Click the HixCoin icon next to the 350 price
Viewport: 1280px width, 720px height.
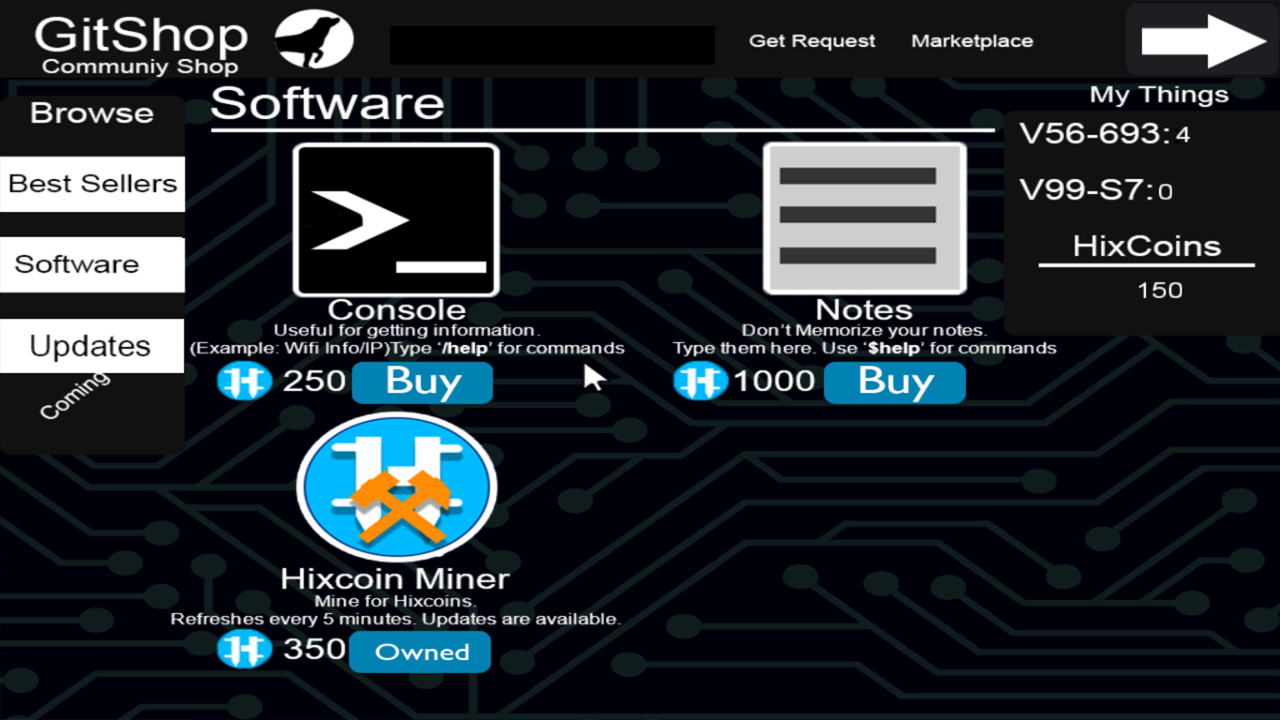tap(245, 649)
